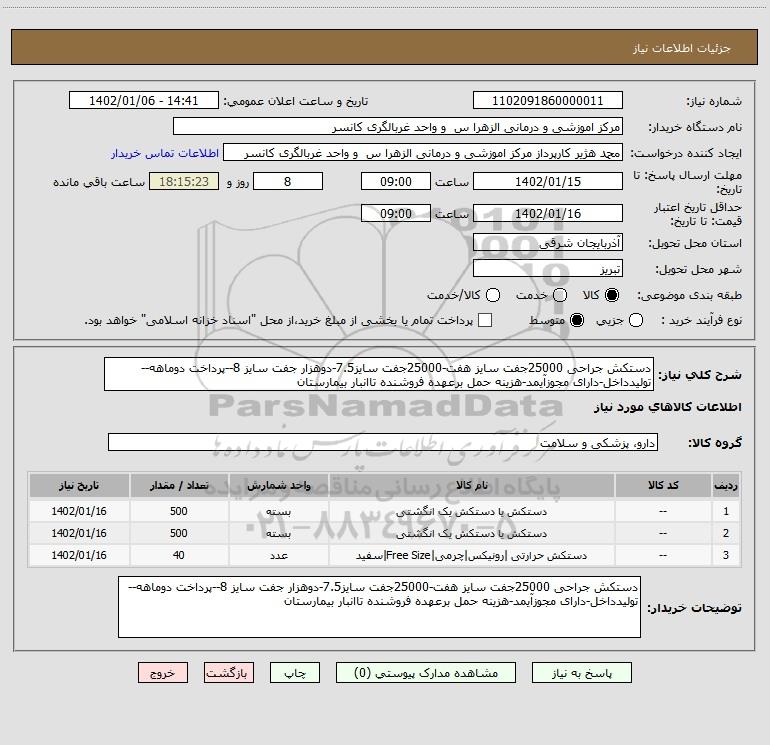Open اطلاعات تماس خریدار link
The image size is (770, 745).
[165, 153]
